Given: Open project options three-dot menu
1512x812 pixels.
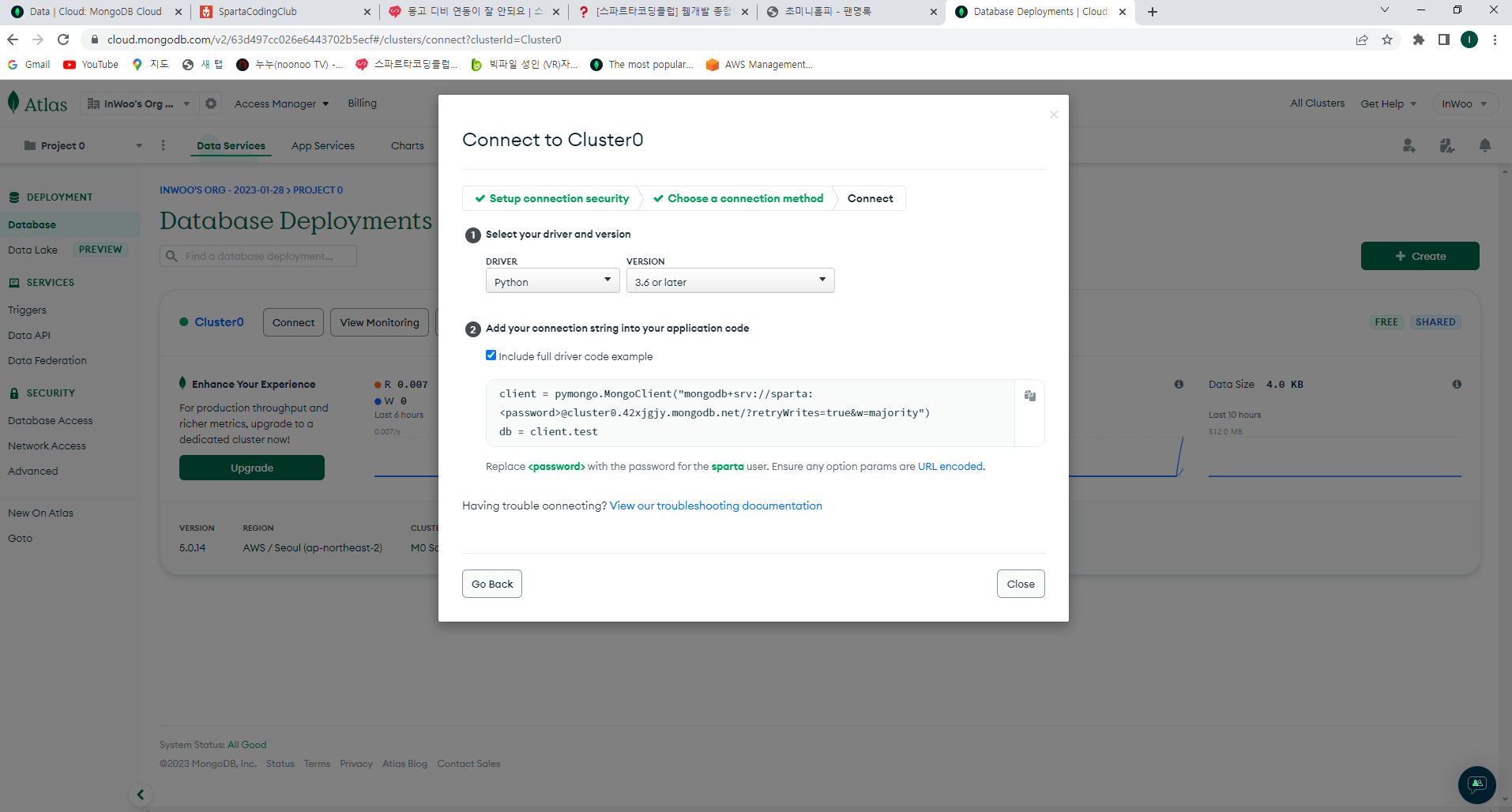Looking at the screenshot, I should [164, 145].
